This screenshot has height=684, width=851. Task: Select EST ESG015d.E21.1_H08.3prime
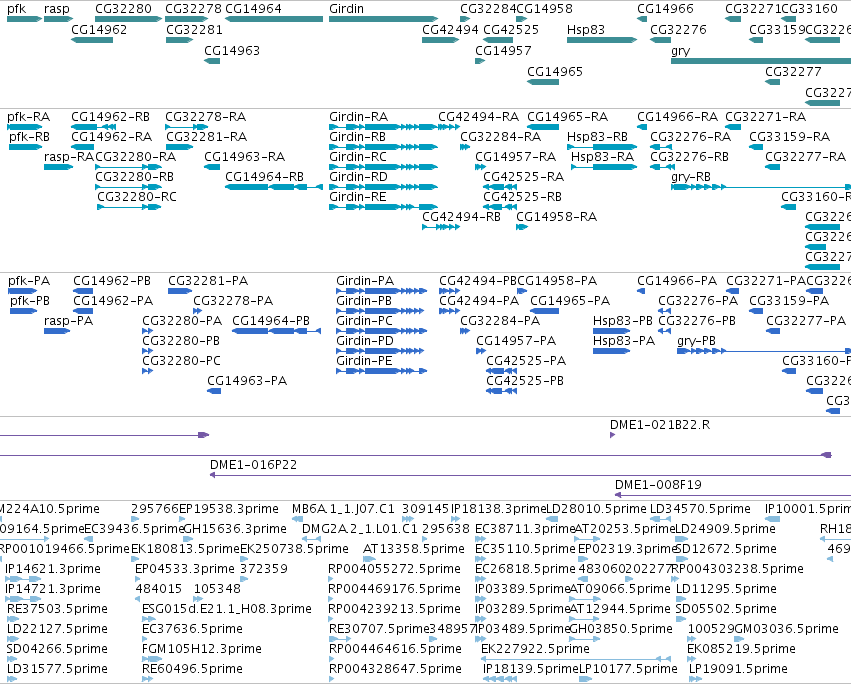[x=227, y=609]
